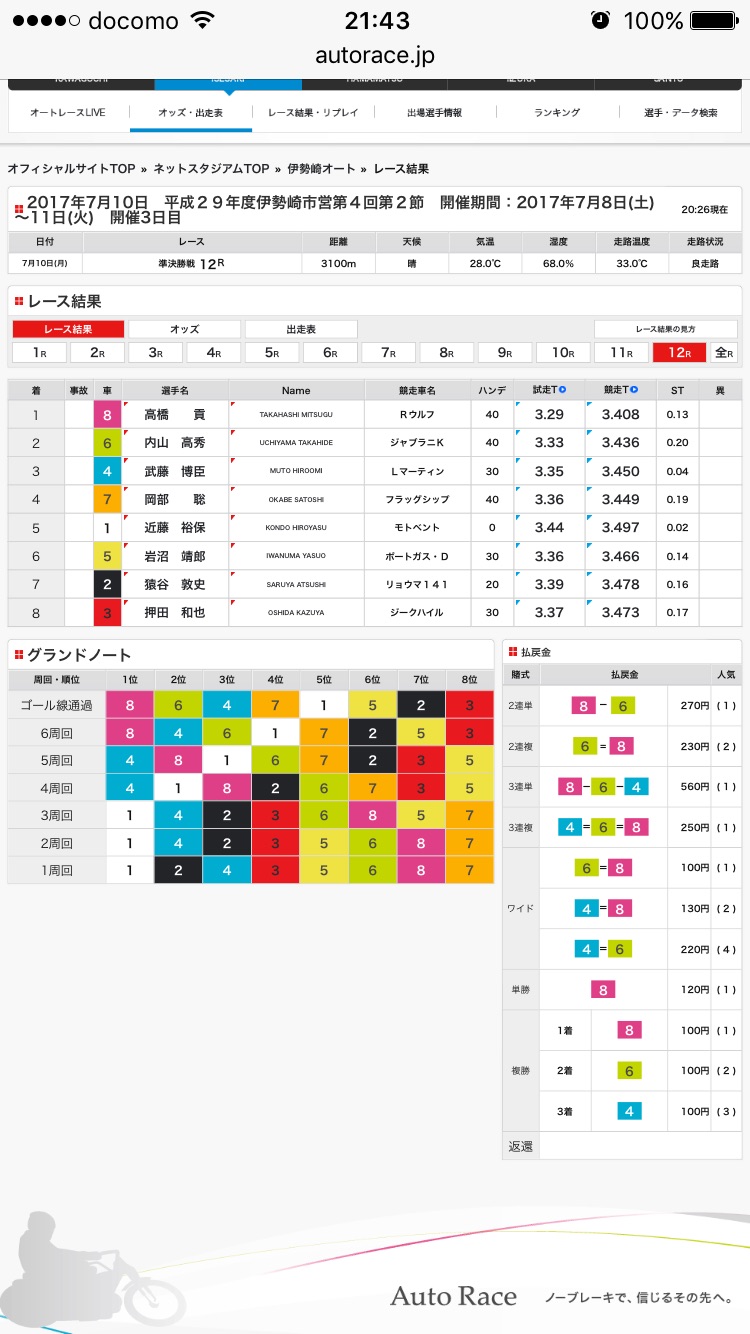Tap the blue number 4 car badge for 武藤 博臣
Screen dimensions: 750x1334
pos(107,470)
